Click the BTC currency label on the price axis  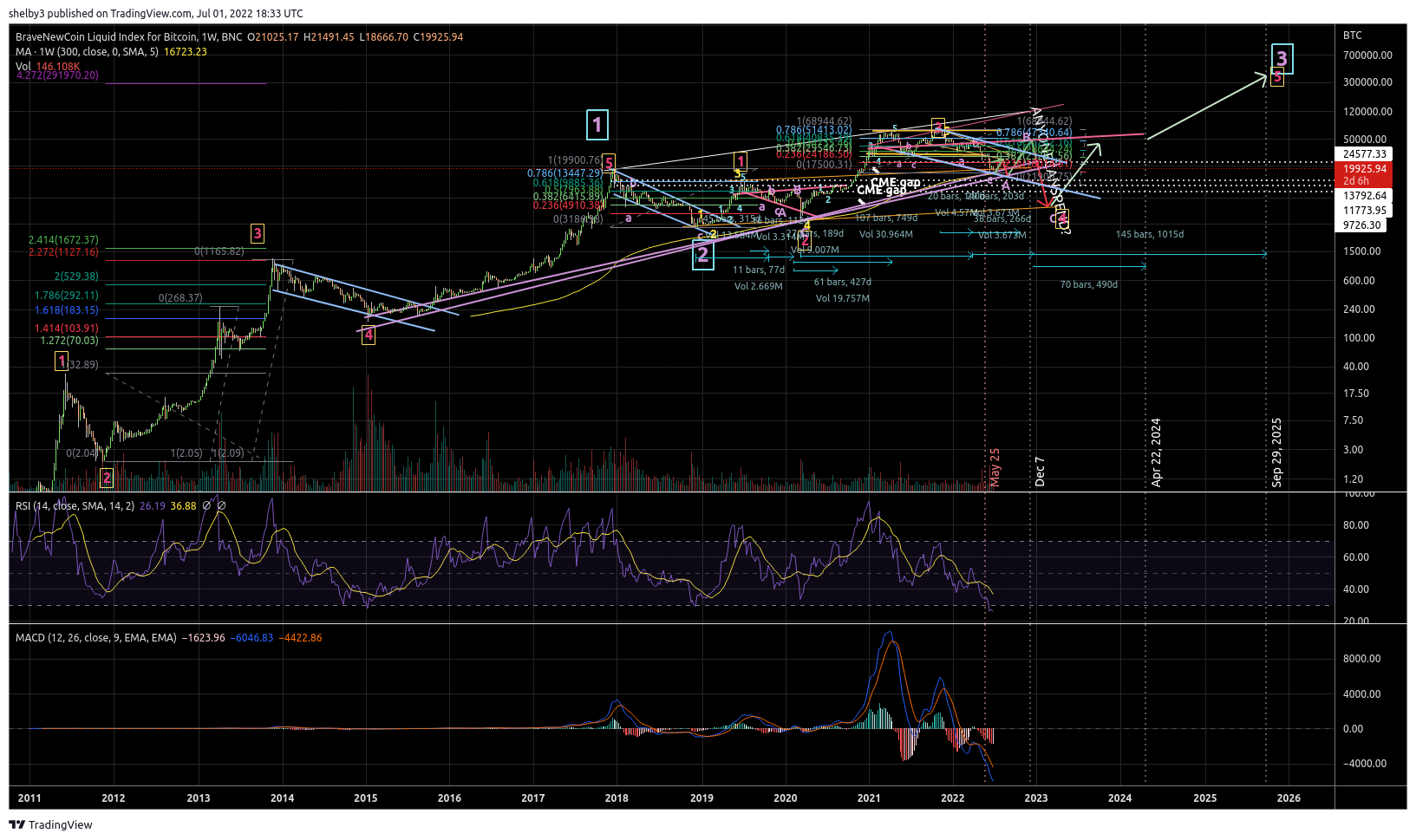[1353, 36]
